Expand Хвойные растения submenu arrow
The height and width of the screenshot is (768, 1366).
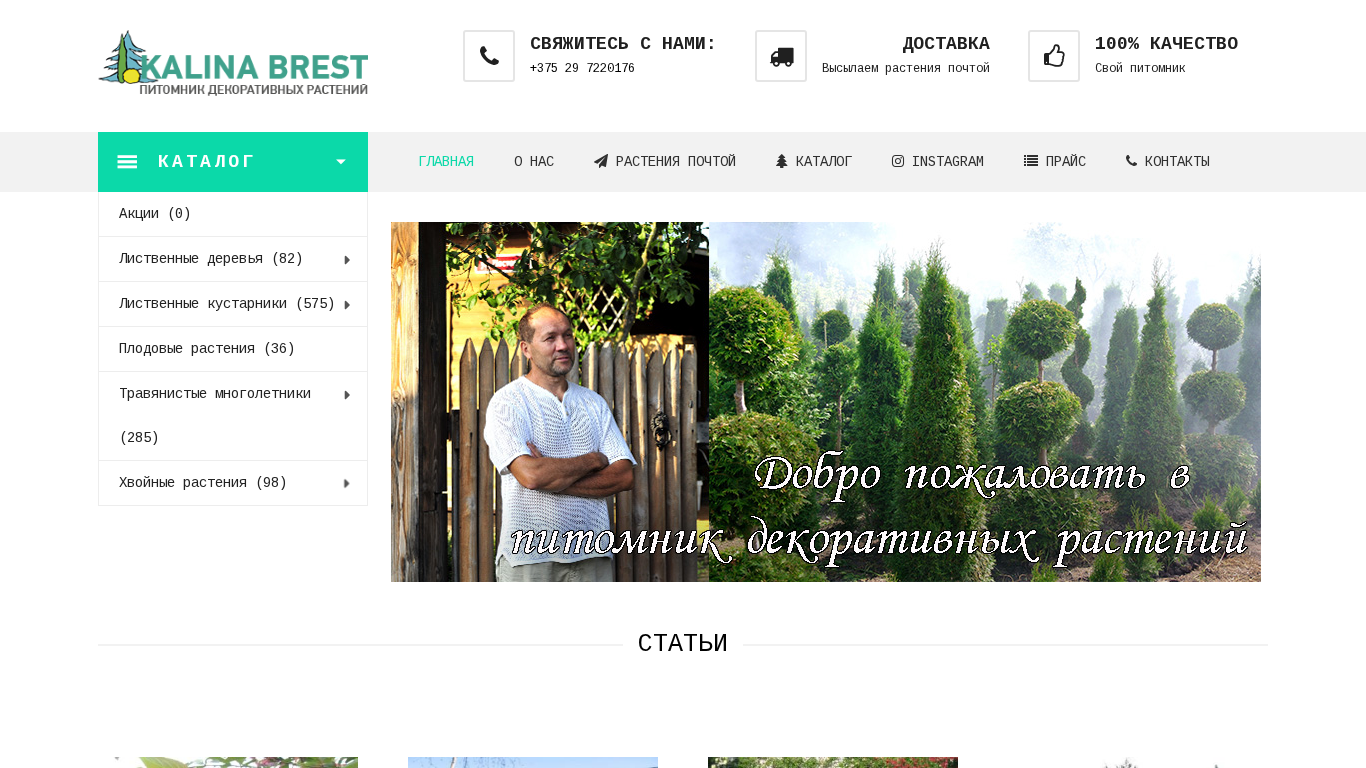pyautogui.click(x=347, y=483)
